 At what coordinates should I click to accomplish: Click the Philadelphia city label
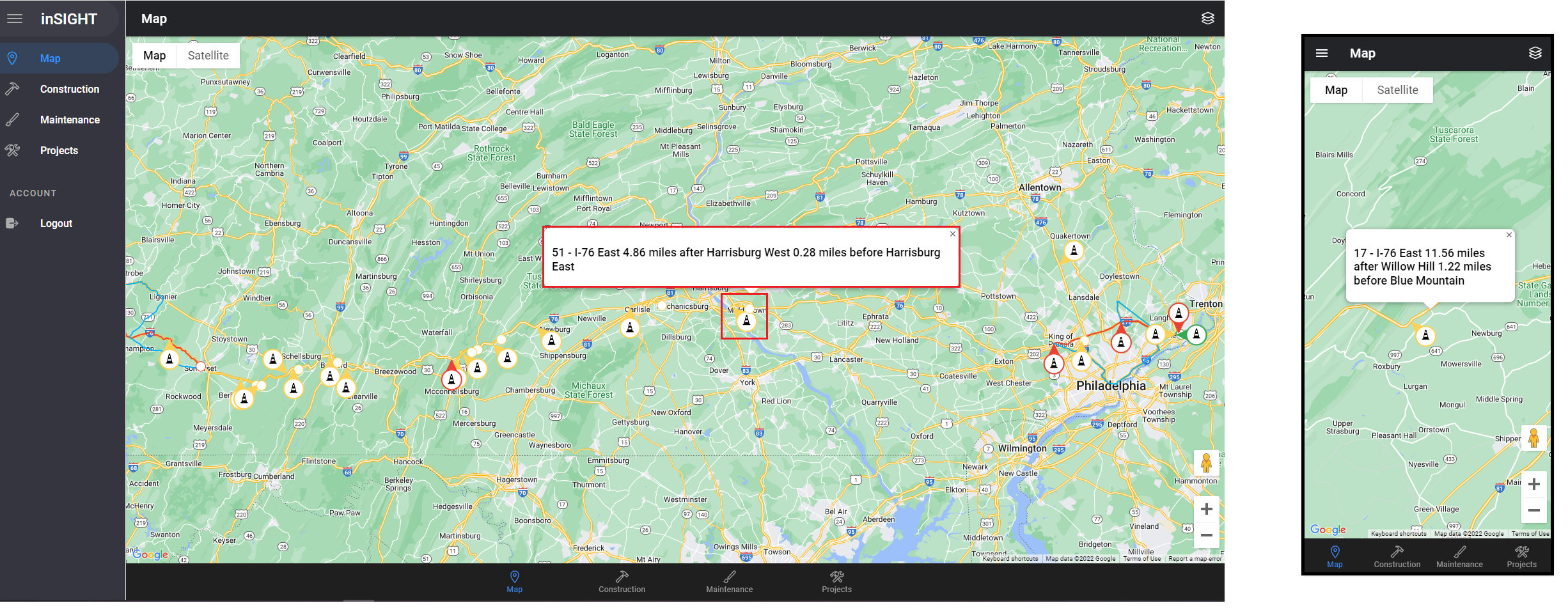[1111, 386]
